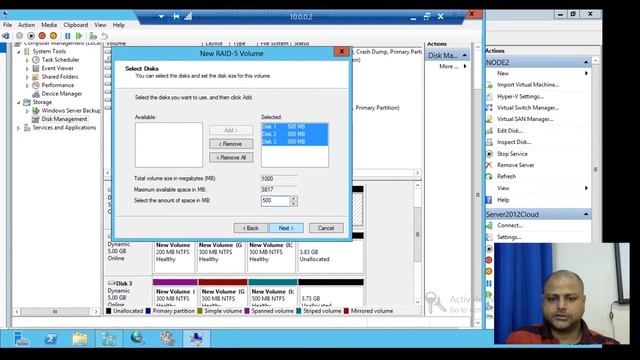Select Disk 1 in Selected list
Image resolution: width=640 pixels, height=360 pixels.
pos(295,127)
